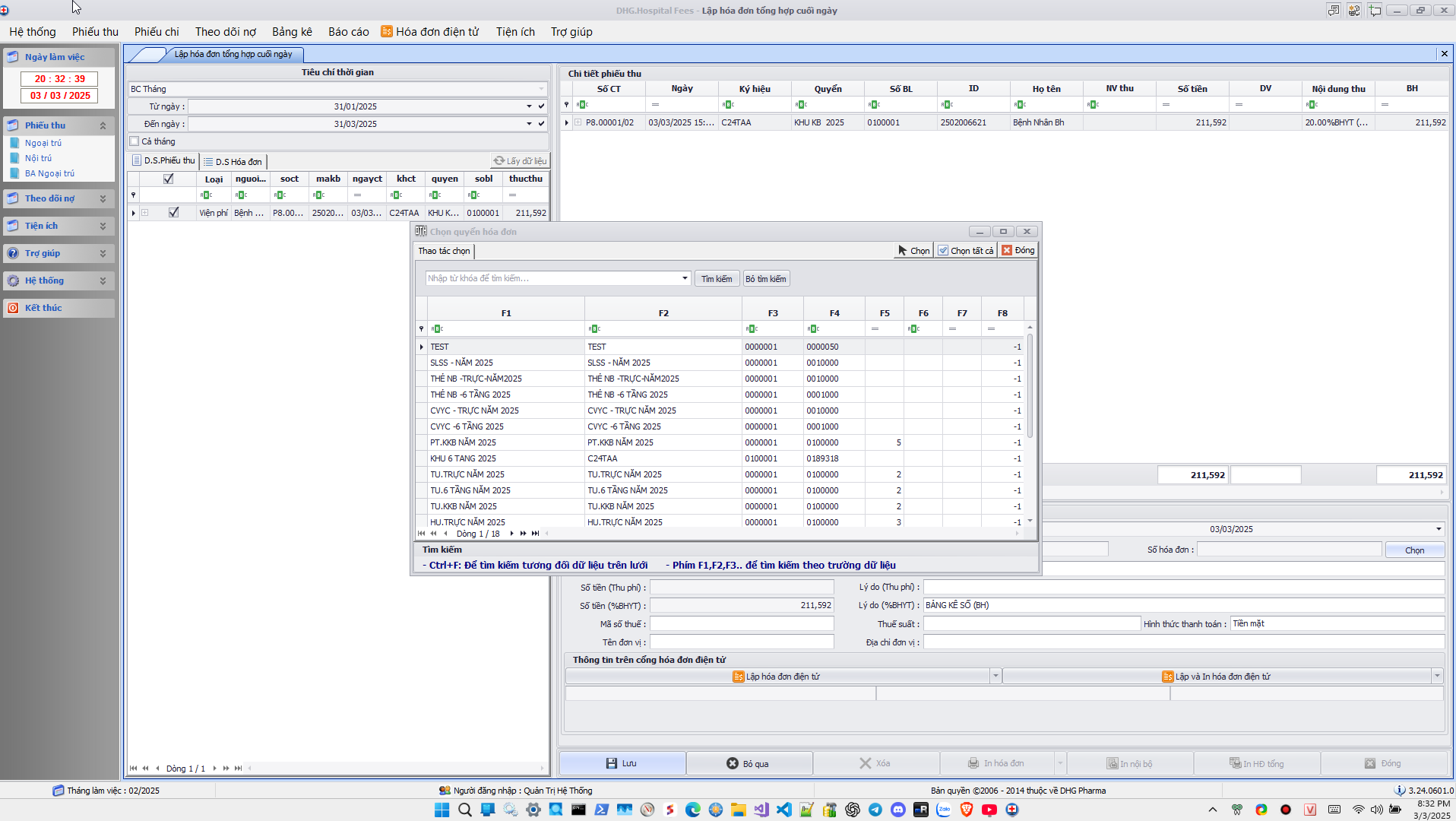Go to last record in Chọn quyển hóa đơn pager

click(536, 534)
